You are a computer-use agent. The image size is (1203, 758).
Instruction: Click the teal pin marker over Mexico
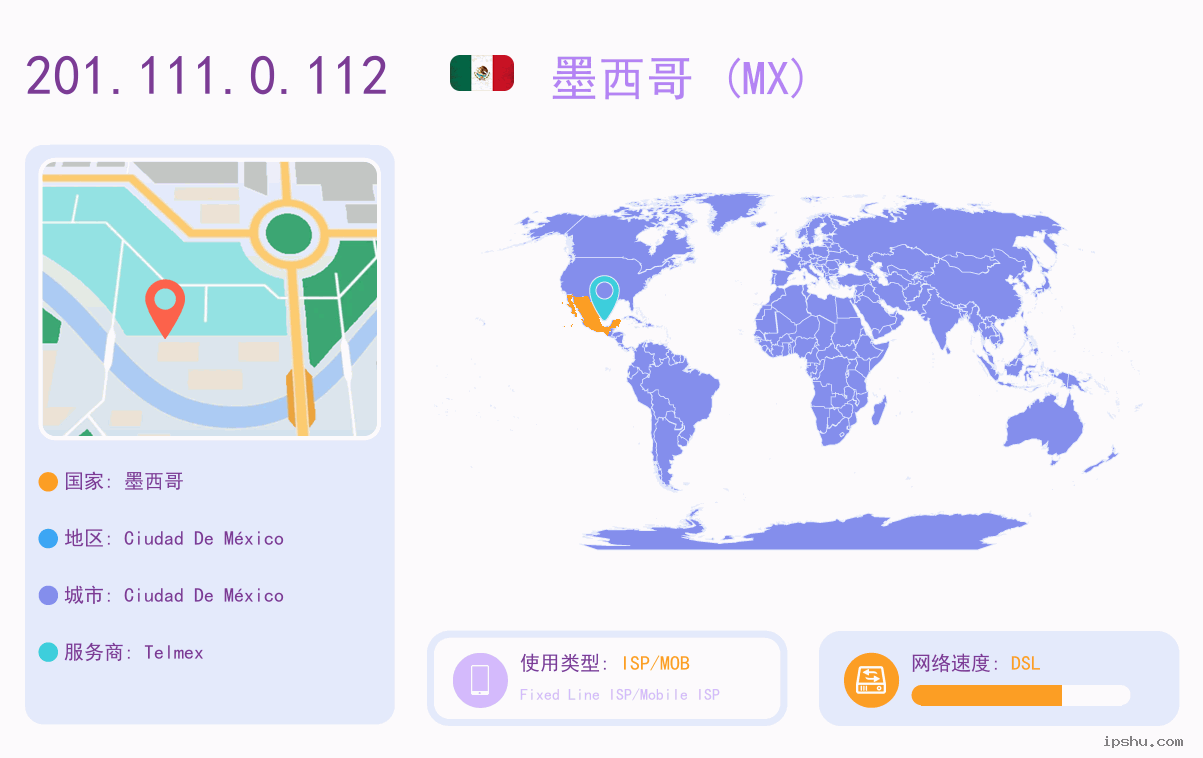coord(604,297)
